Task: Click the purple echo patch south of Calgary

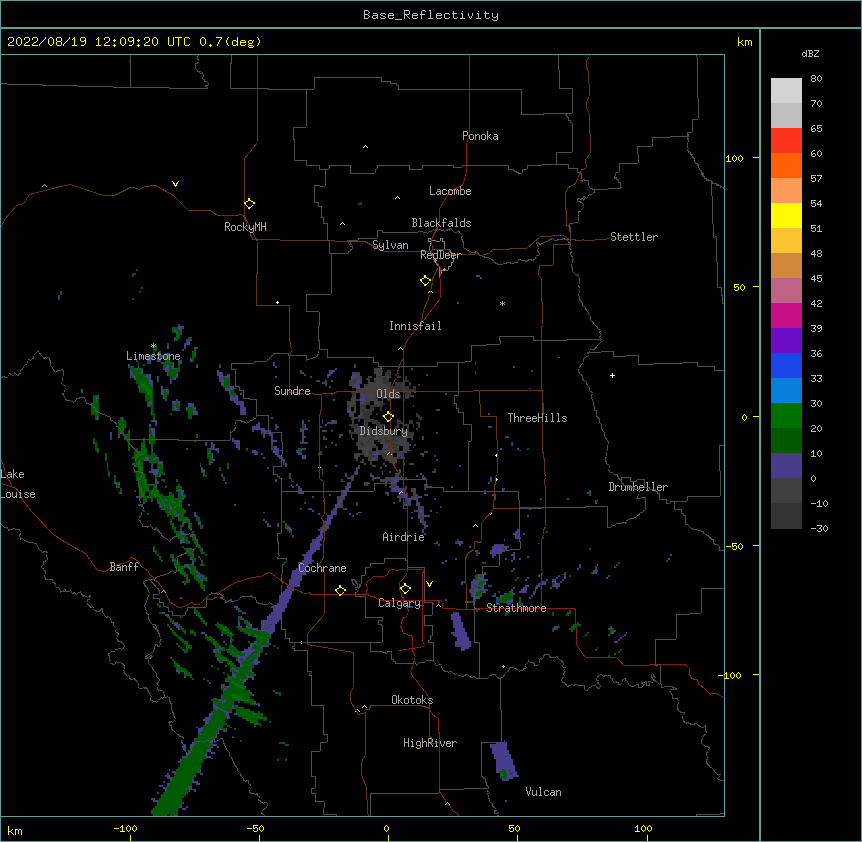Action: click(461, 630)
